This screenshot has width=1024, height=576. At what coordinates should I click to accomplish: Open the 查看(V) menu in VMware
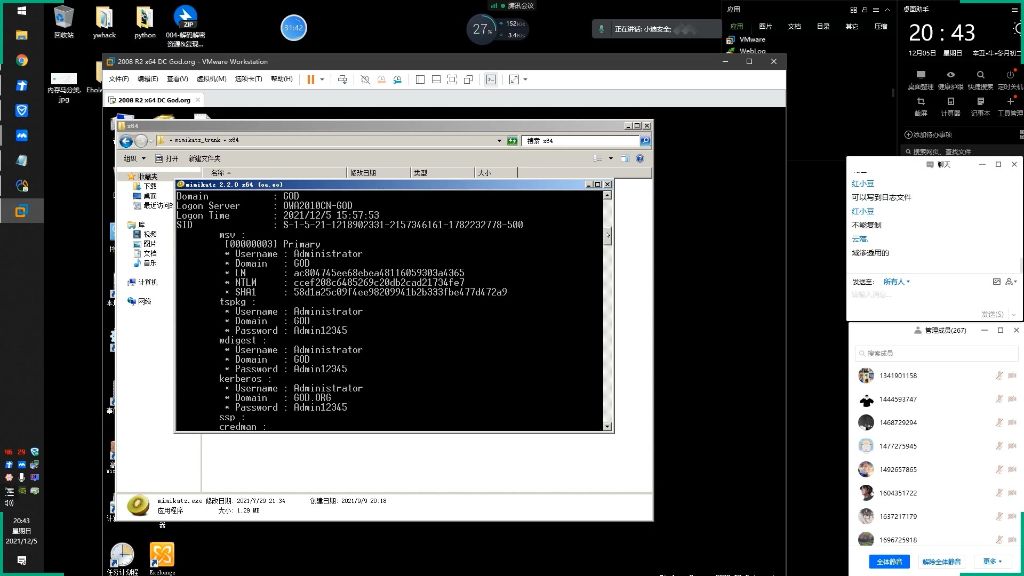pyautogui.click(x=177, y=79)
